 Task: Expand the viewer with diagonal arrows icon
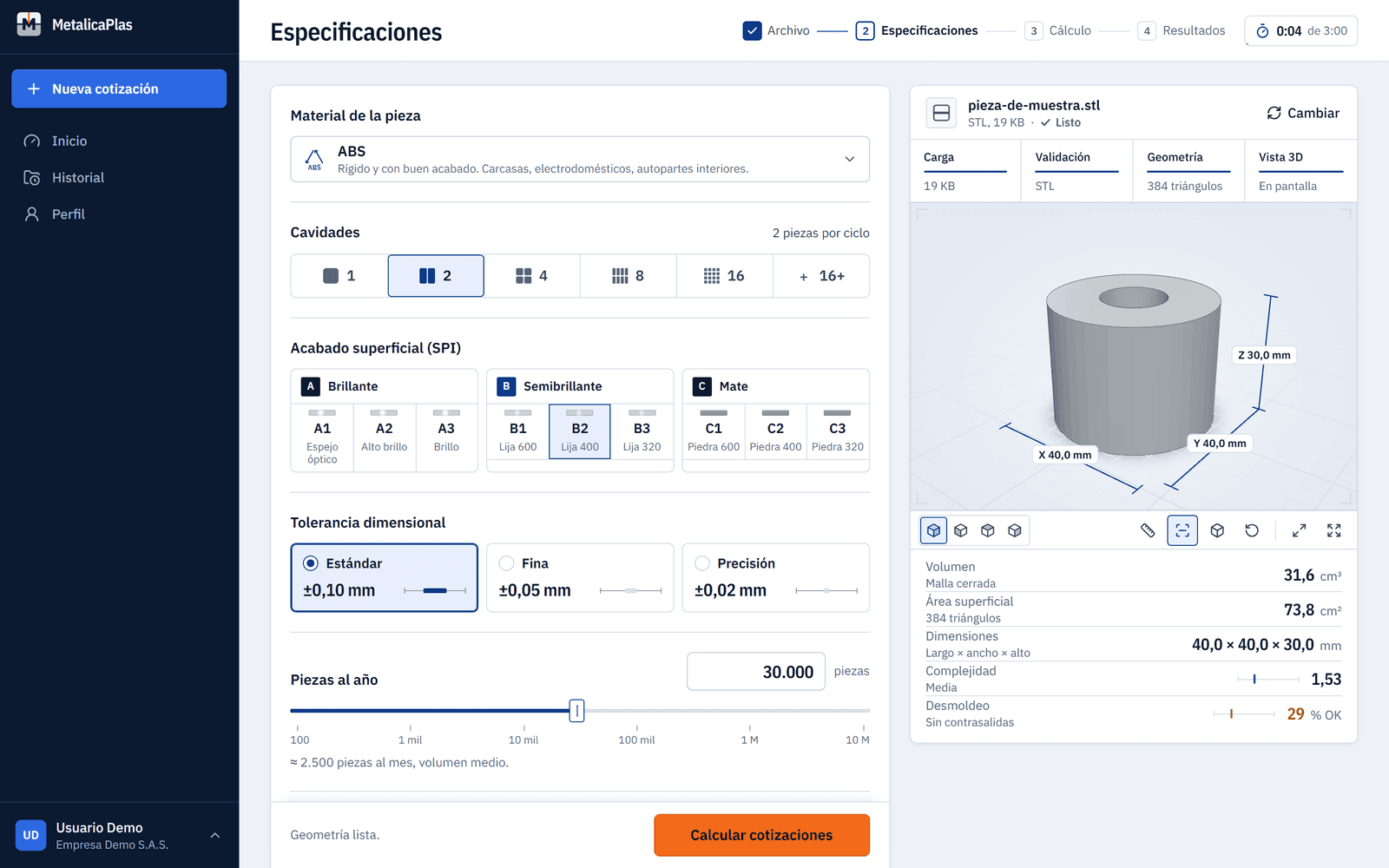(x=1299, y=530)
